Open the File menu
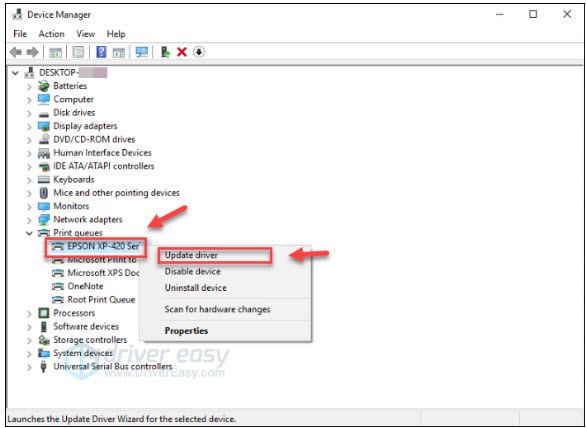 (20, 34)
